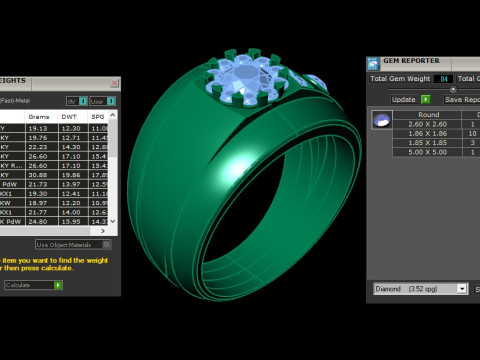Screen dimensions: 480x360
Task: Click the scroll-right arrow under weights table
Action: click(103, 231)
